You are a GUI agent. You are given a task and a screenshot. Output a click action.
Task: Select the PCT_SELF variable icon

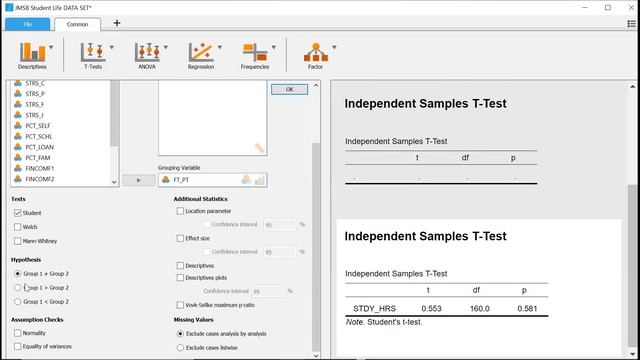(x=18, y=125)
